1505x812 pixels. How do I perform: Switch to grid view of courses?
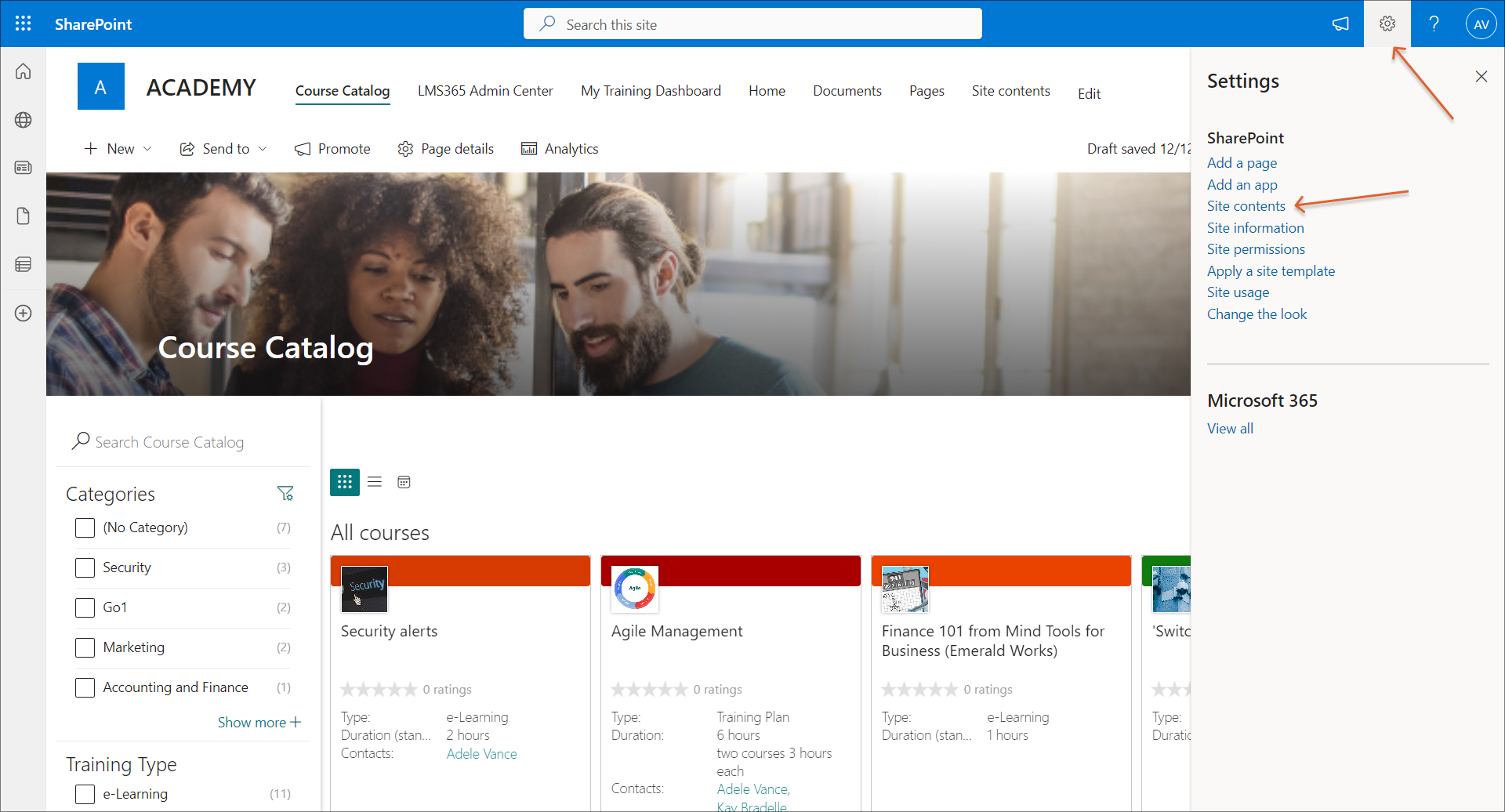tap(345, 482)
